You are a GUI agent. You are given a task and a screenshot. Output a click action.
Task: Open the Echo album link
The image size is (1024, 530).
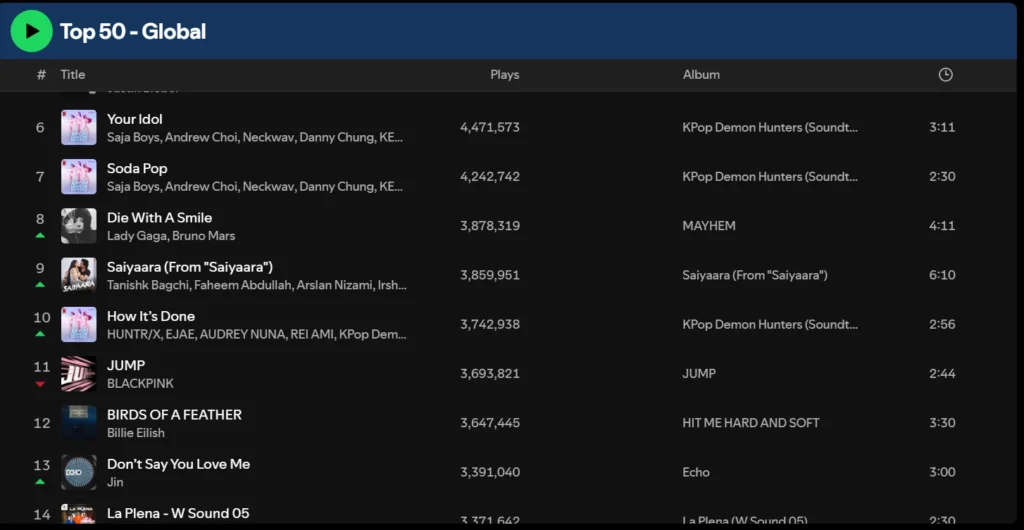pyautogui.click(x=696, y=473)
